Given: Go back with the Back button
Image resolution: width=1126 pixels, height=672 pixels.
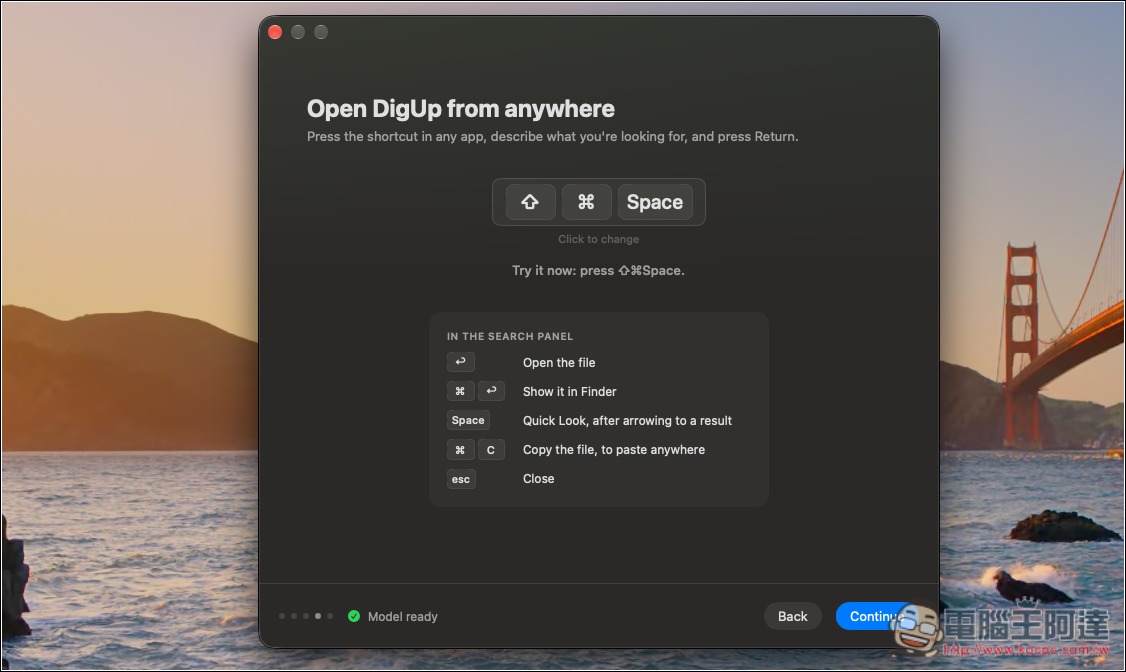Looking at the screenshot, I should click(x=793, y=616).
